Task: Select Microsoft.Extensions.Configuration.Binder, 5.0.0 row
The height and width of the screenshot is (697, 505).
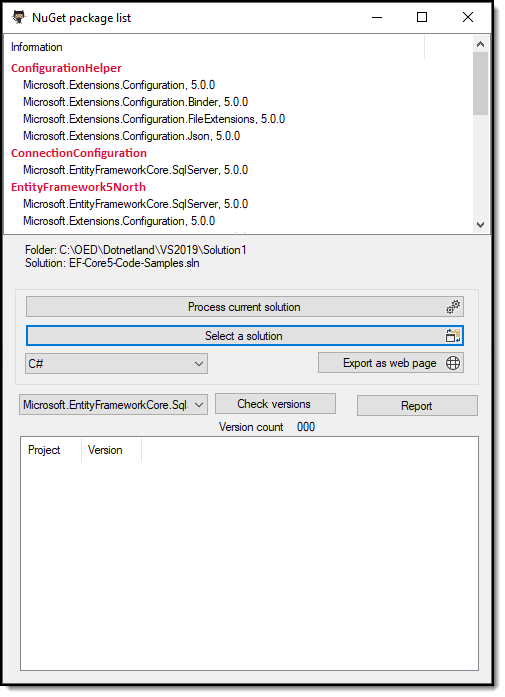Action: pos(136,102)
